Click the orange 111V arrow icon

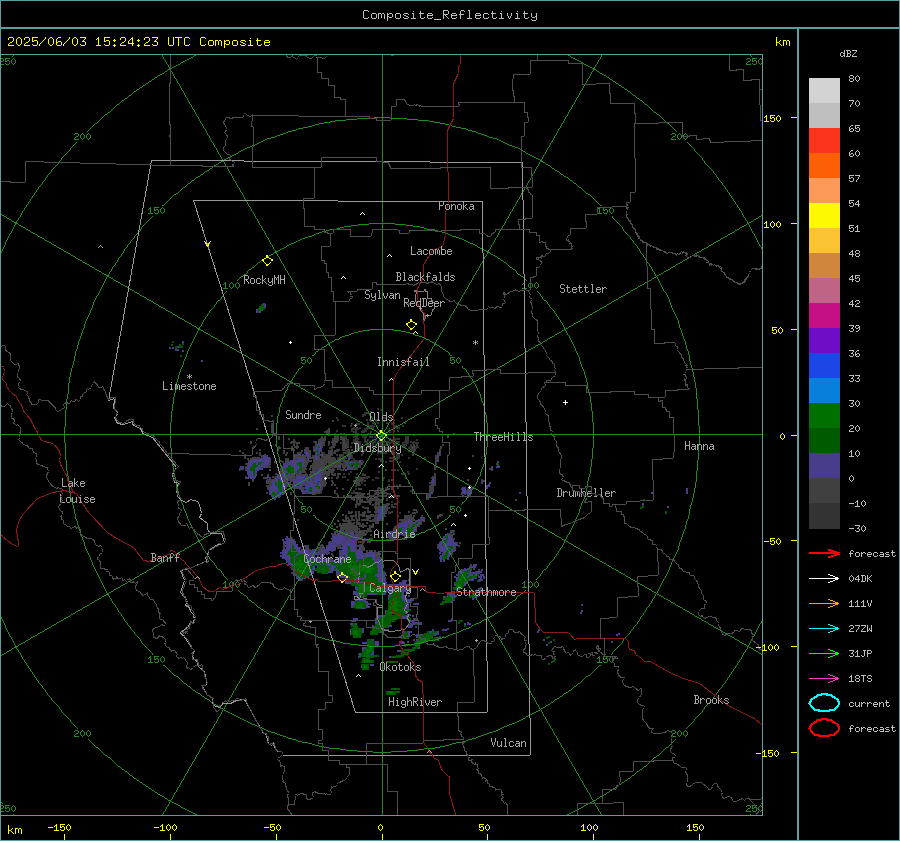pyautogui.click(x=824, y=603)
